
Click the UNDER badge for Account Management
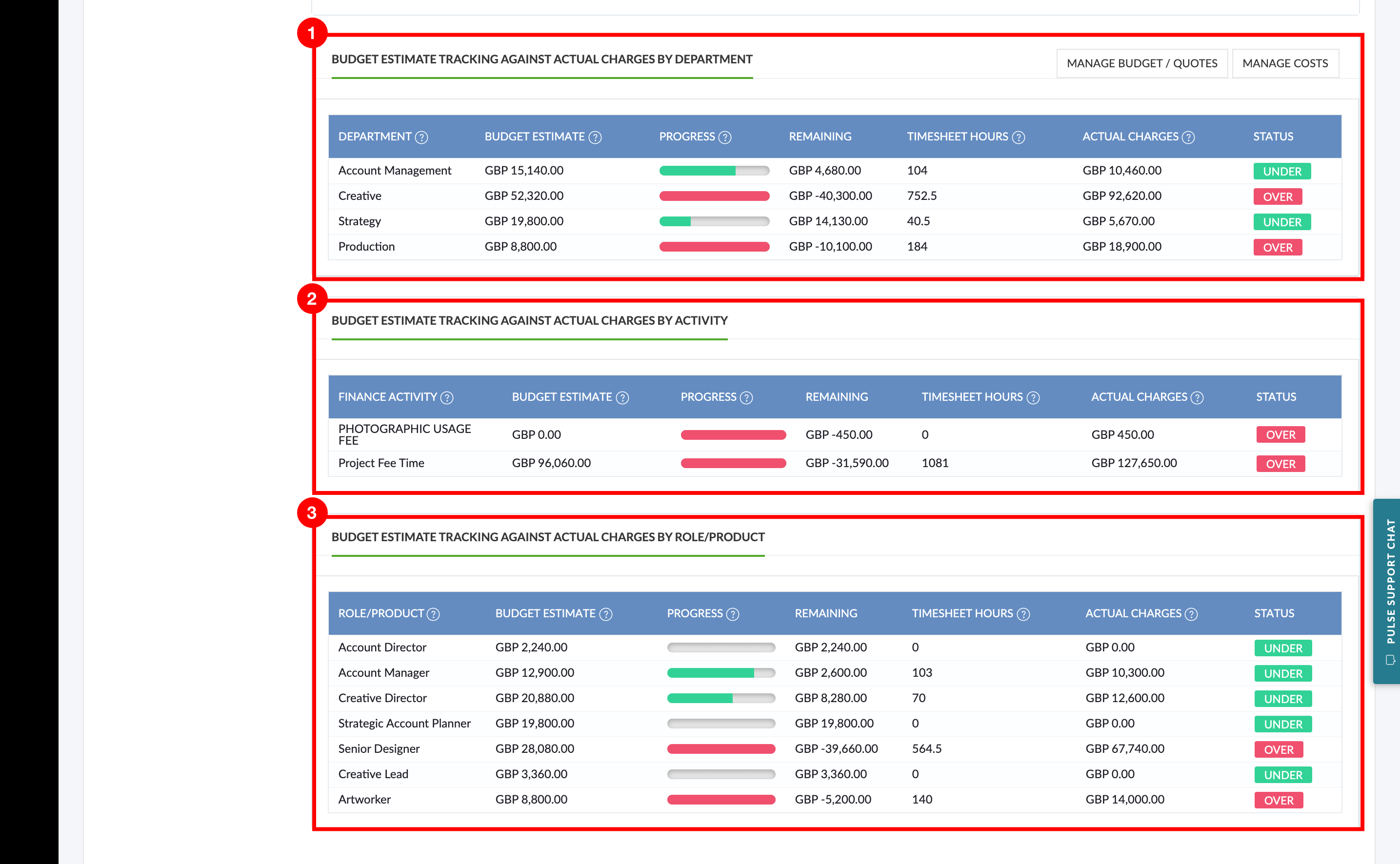coord(1282,172)
